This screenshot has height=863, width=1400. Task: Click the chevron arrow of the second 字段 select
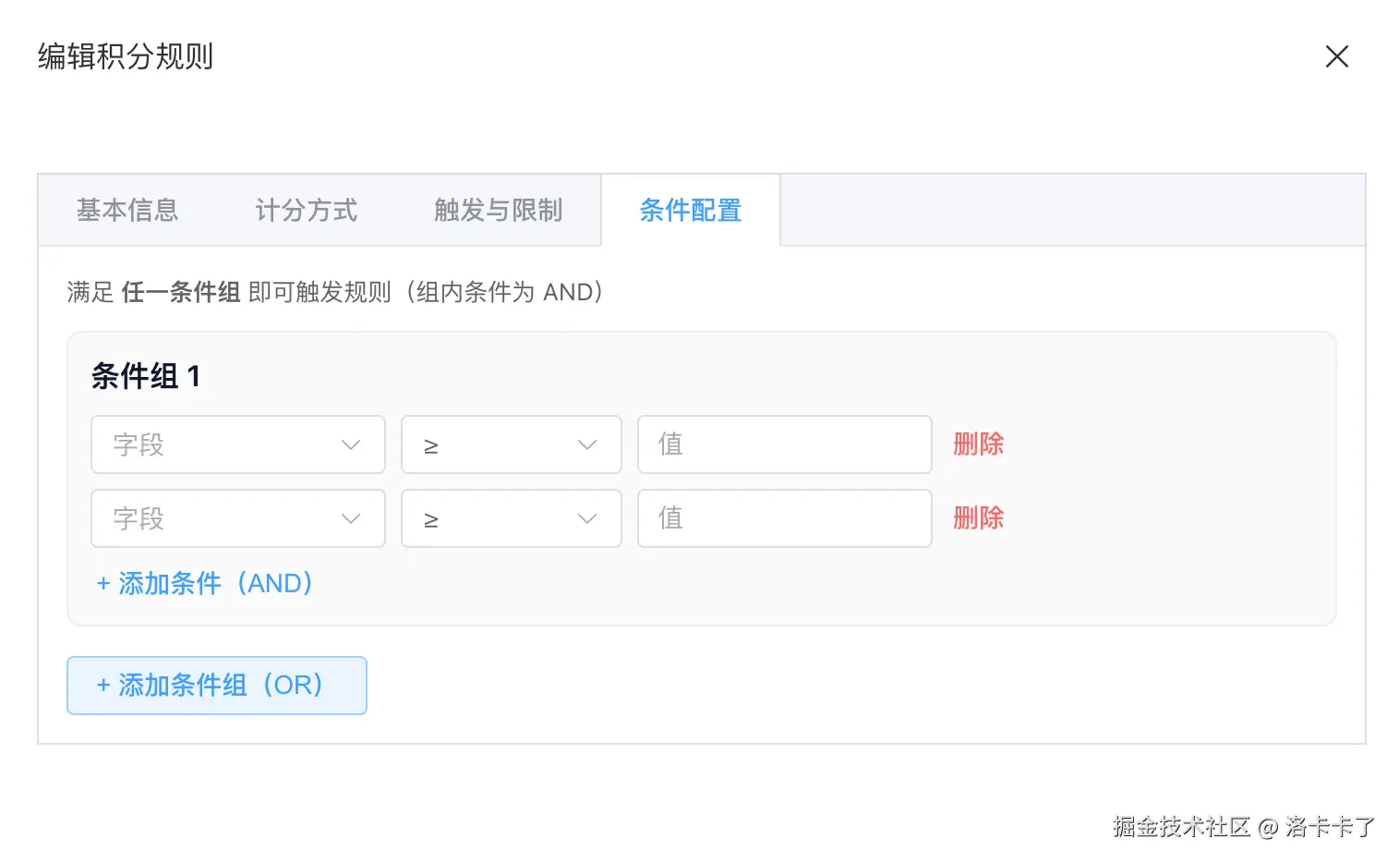351,518
